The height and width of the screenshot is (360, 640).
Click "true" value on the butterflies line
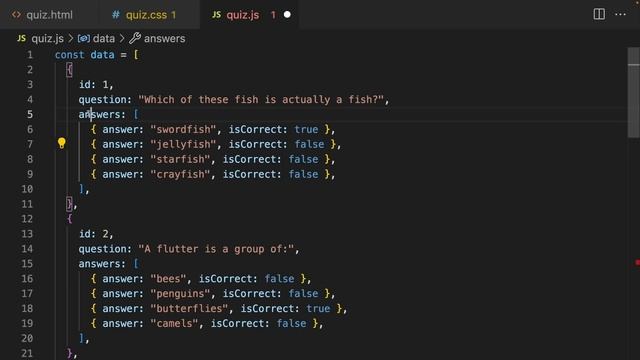pos(318,309)
